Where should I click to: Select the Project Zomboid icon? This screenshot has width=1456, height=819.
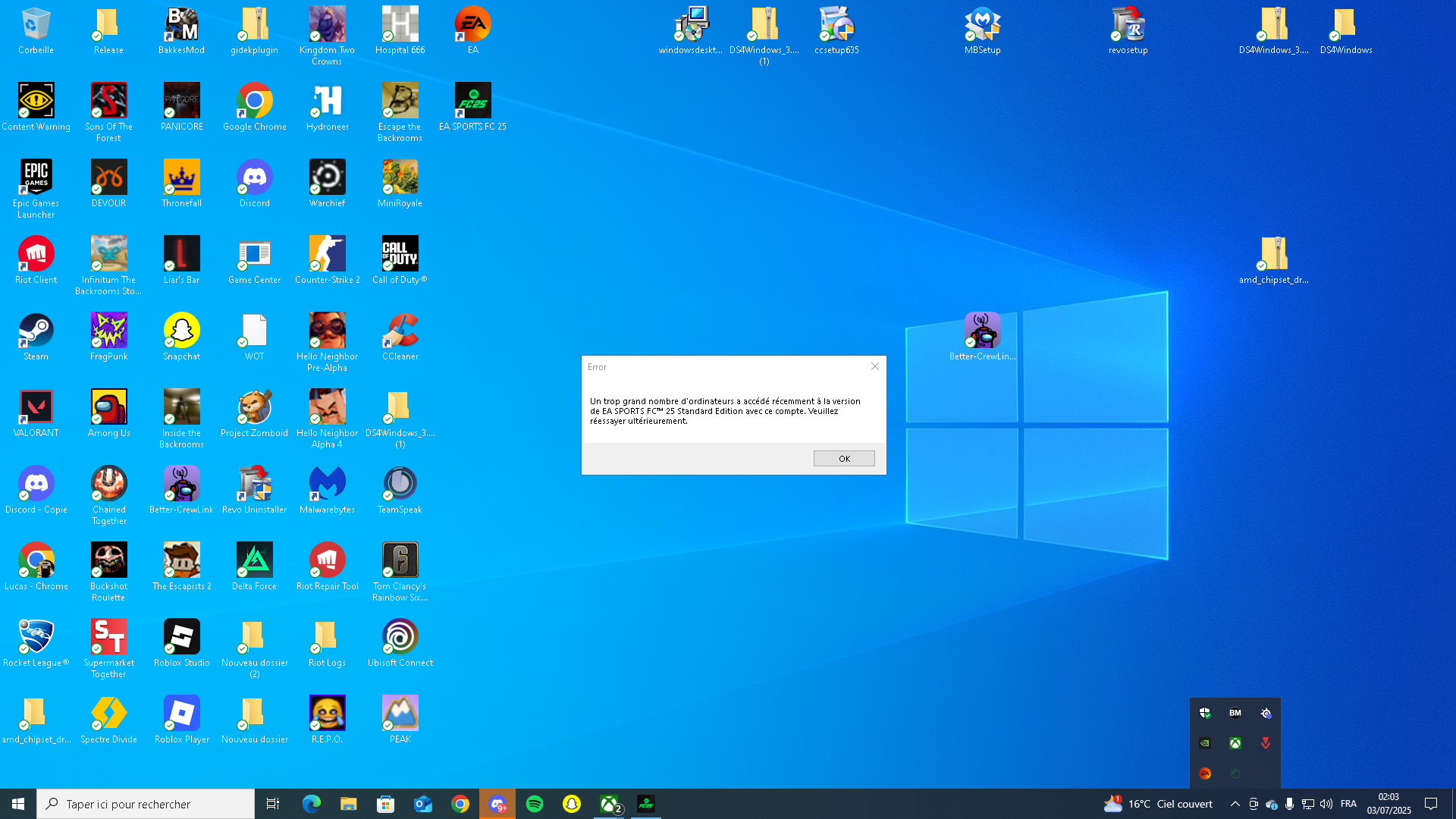[x=254, y=413]
